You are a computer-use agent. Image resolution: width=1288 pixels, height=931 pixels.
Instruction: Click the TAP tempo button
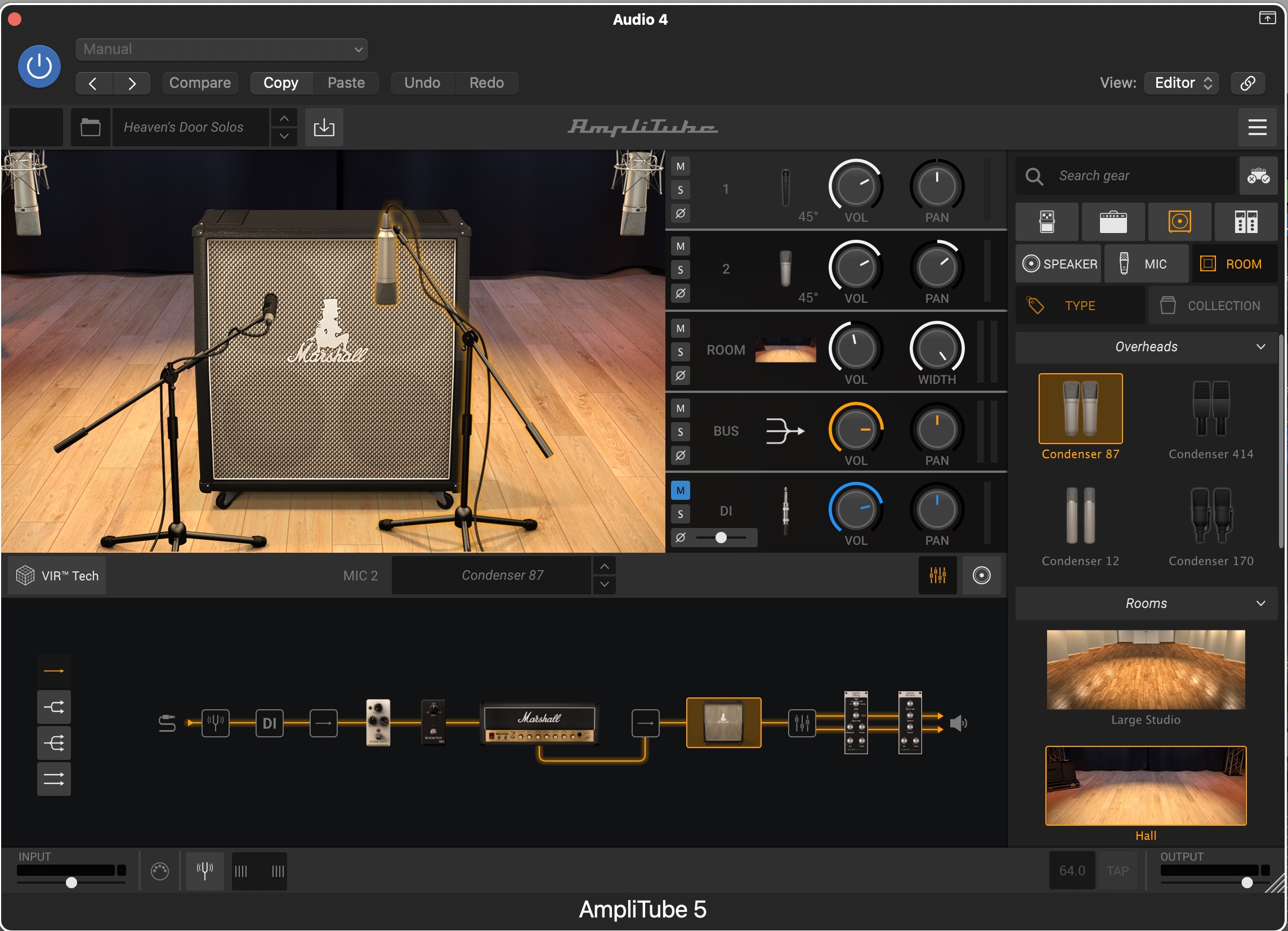[1117, 871]
